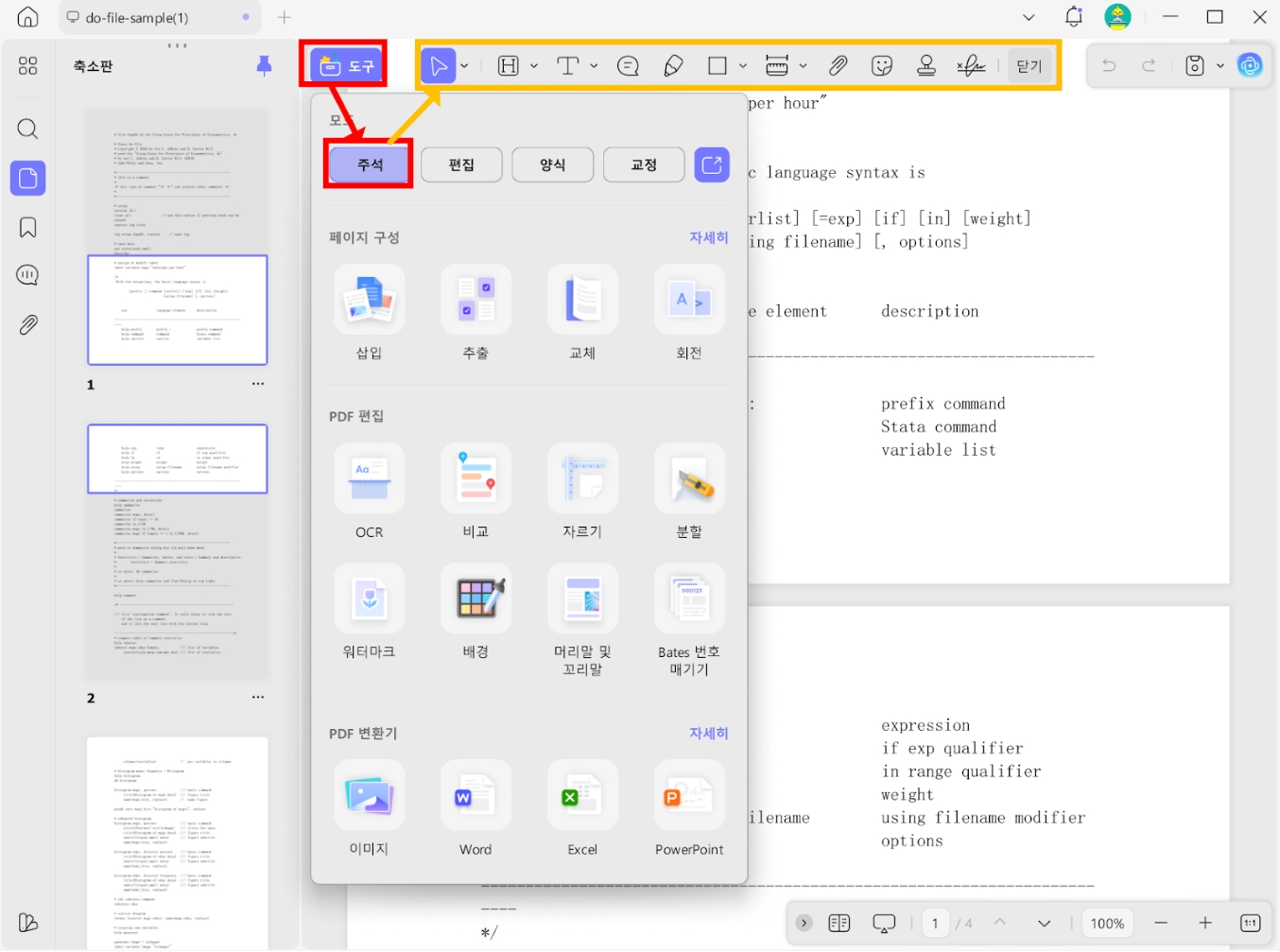This screenshot has width=1280, height=952.
Task: Open the 분할 split tool
Action: (x=689, y=492)
